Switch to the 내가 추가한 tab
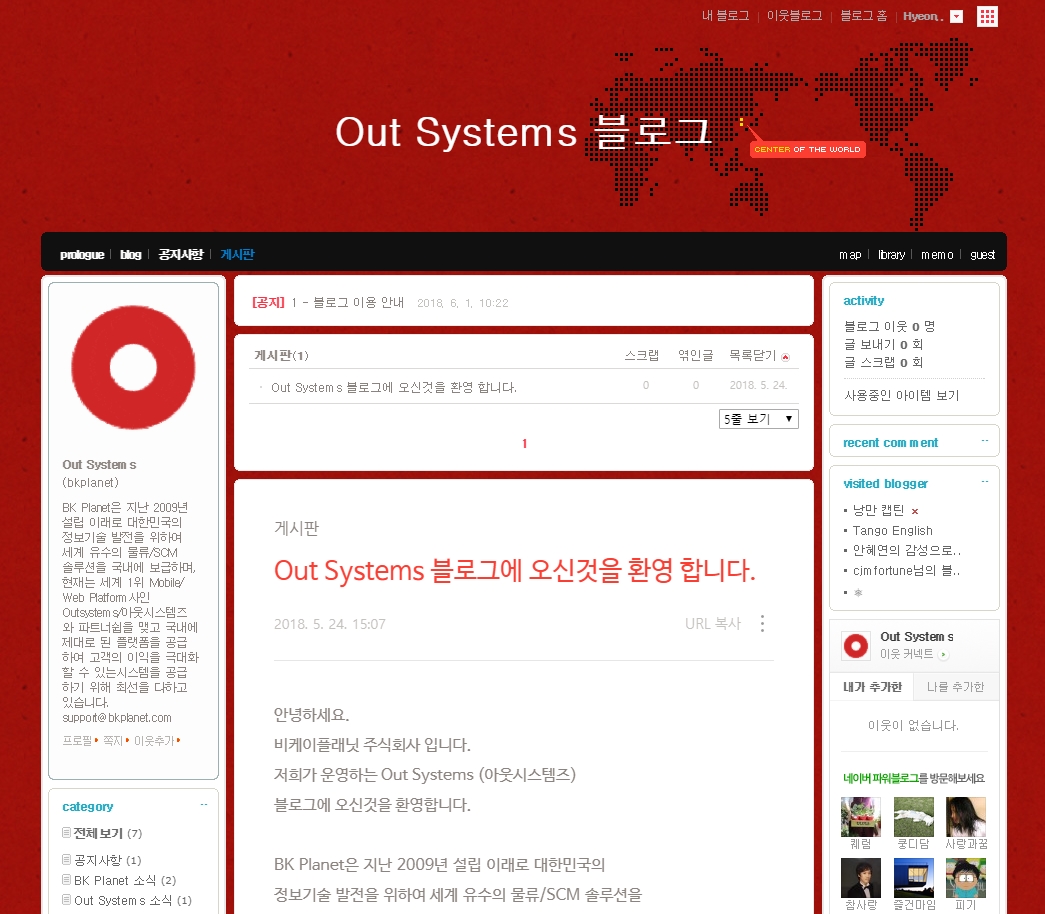Image resolution: width=1045 pixels, height=914 pixels. [872, 687]
